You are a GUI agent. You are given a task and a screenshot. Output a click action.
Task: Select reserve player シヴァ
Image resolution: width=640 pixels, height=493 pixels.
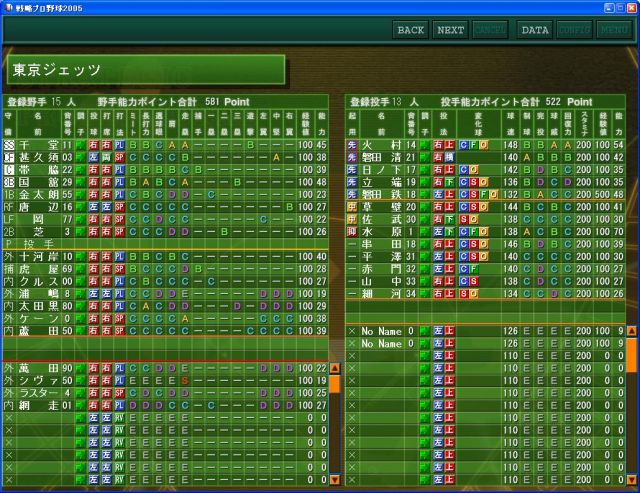[165, 381]
